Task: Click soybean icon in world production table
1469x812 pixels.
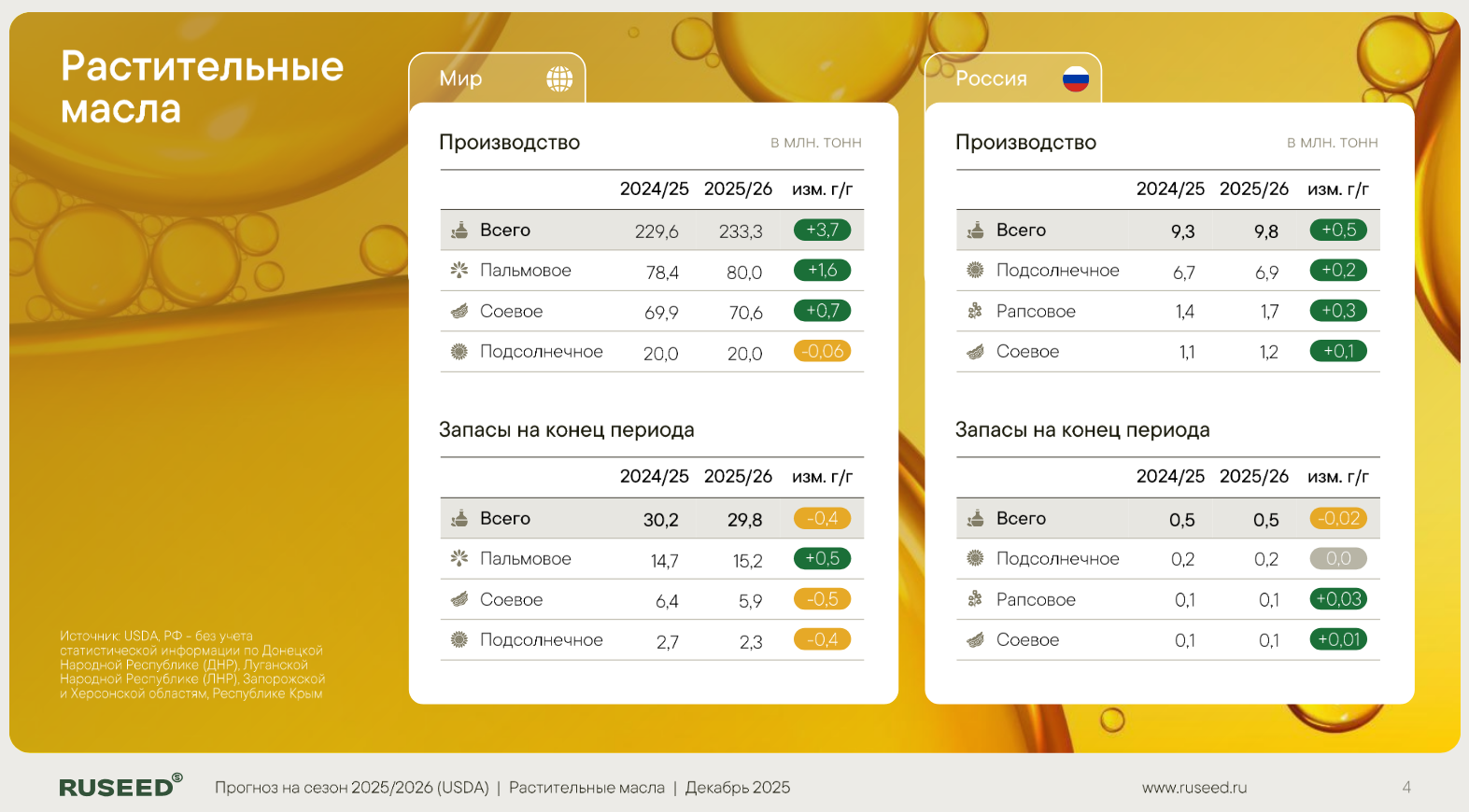Action: 459,311
